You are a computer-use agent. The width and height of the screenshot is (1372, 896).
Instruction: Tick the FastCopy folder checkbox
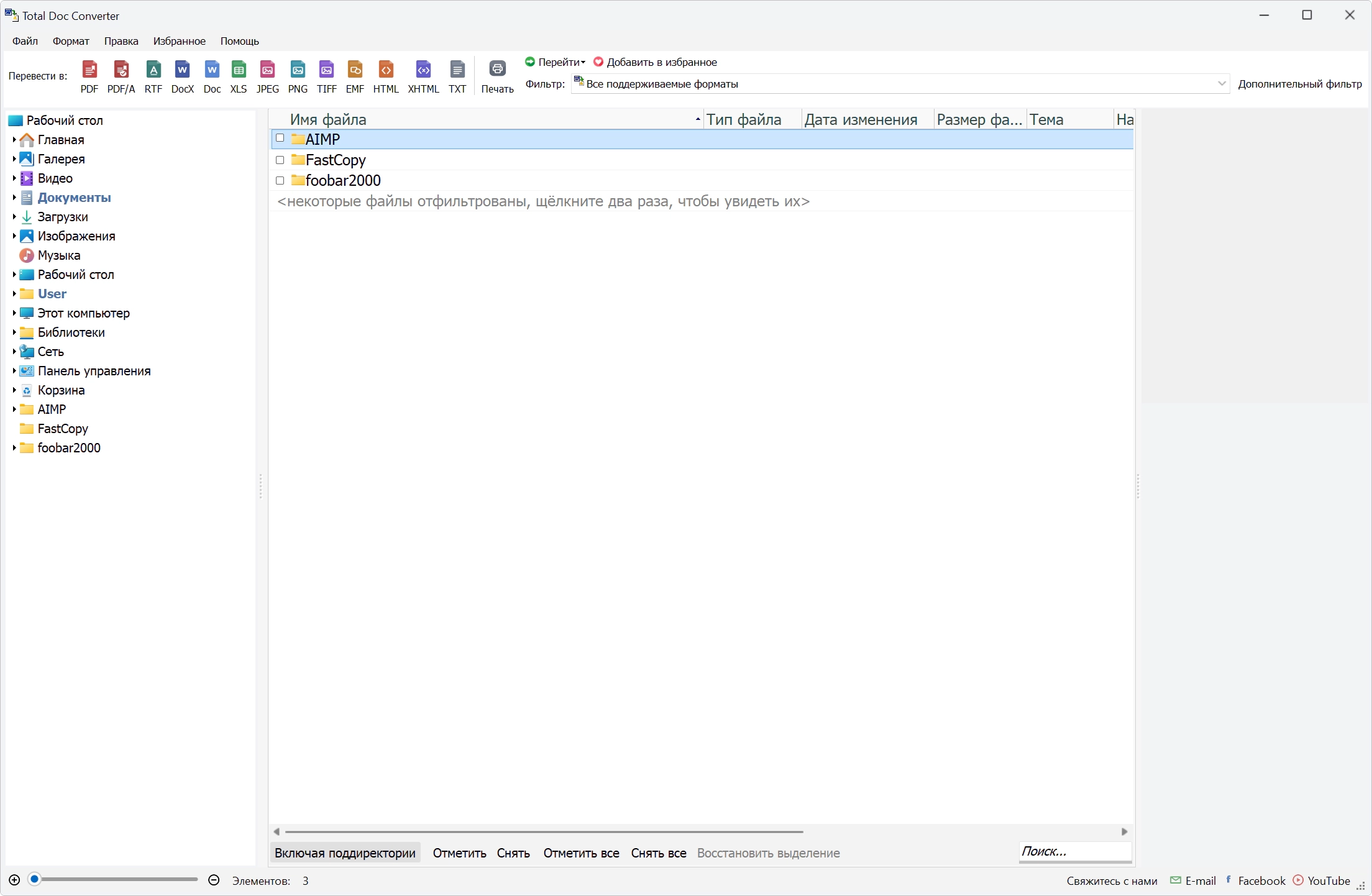click(280, 160)
